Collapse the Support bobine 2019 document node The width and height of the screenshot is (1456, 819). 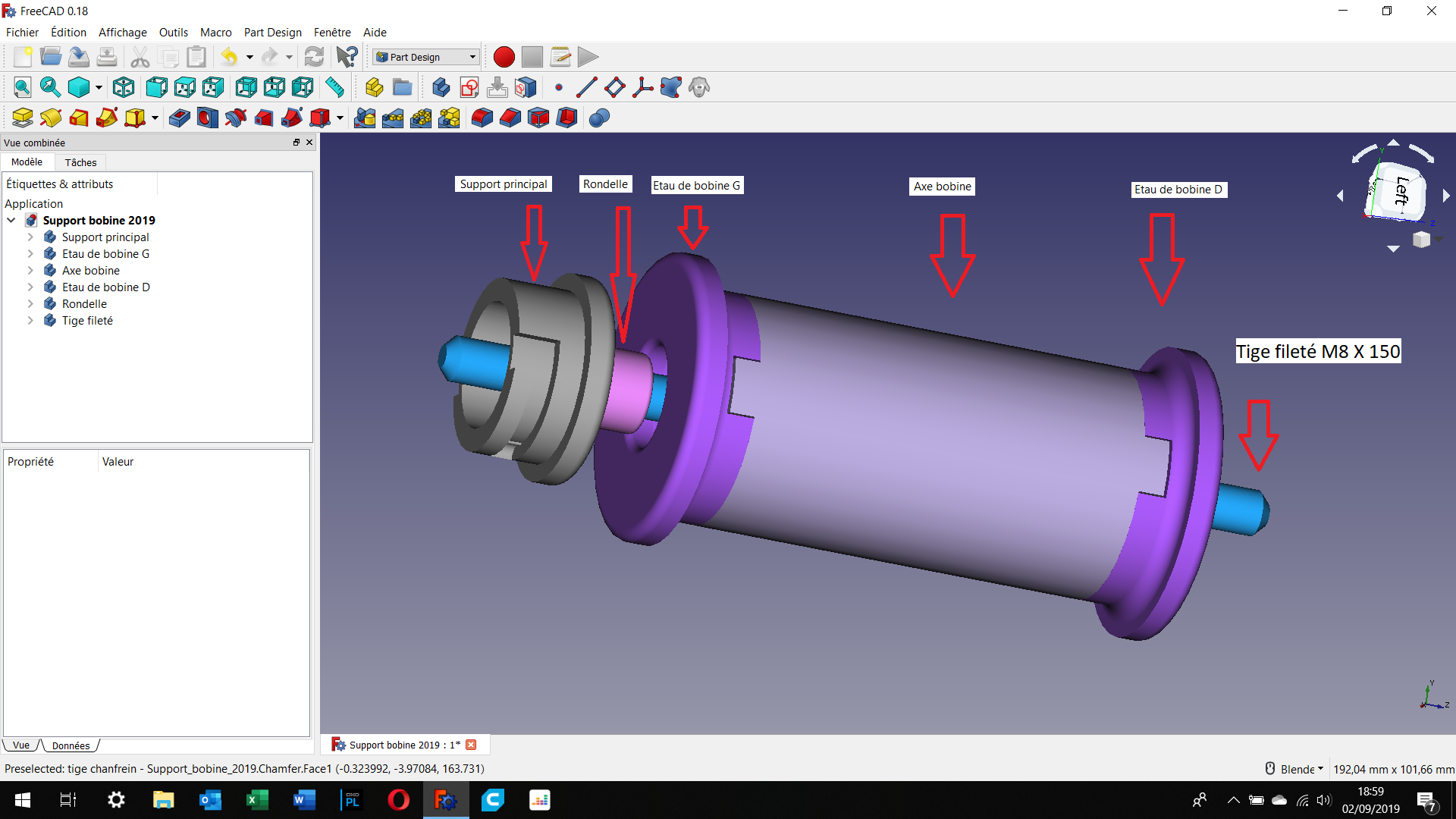click(x=11, y=220)
